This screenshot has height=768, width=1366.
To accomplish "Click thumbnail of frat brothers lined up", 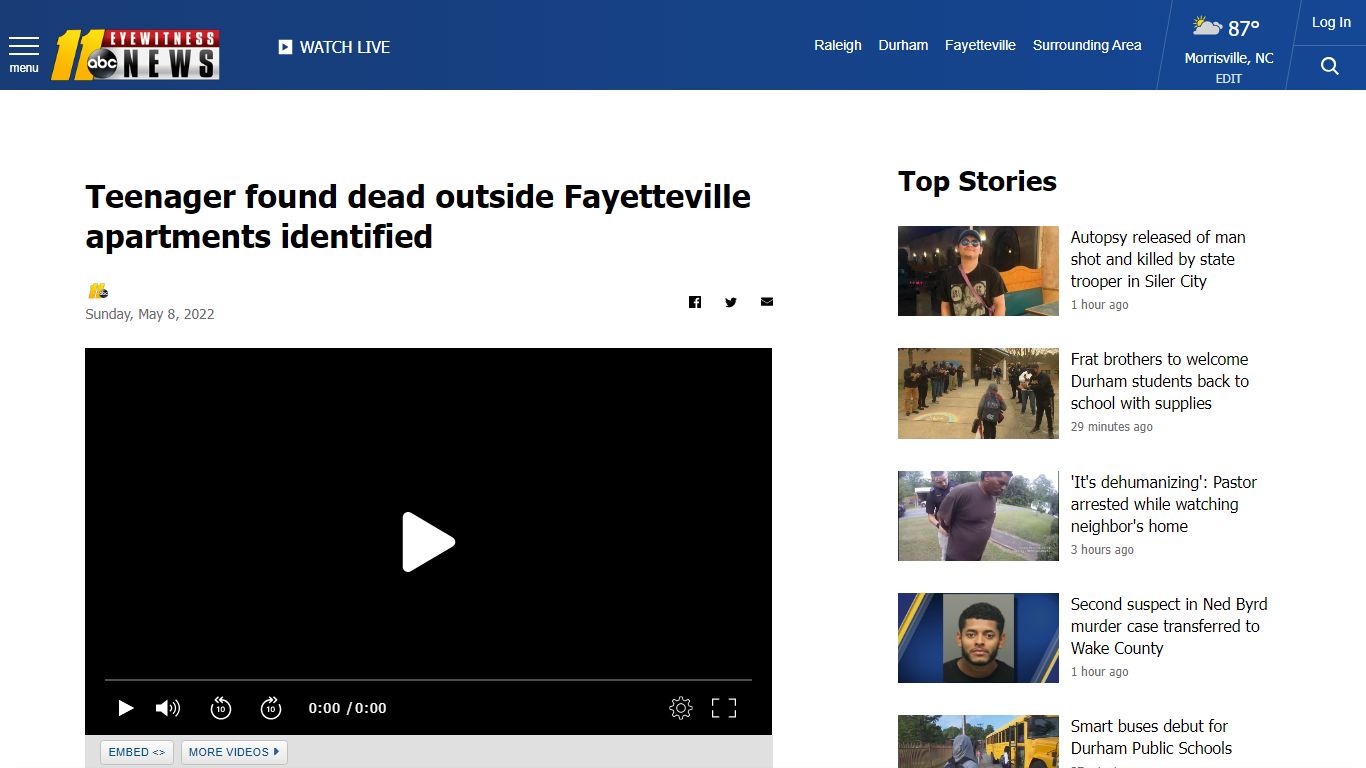I will click(x=978, y=393).
